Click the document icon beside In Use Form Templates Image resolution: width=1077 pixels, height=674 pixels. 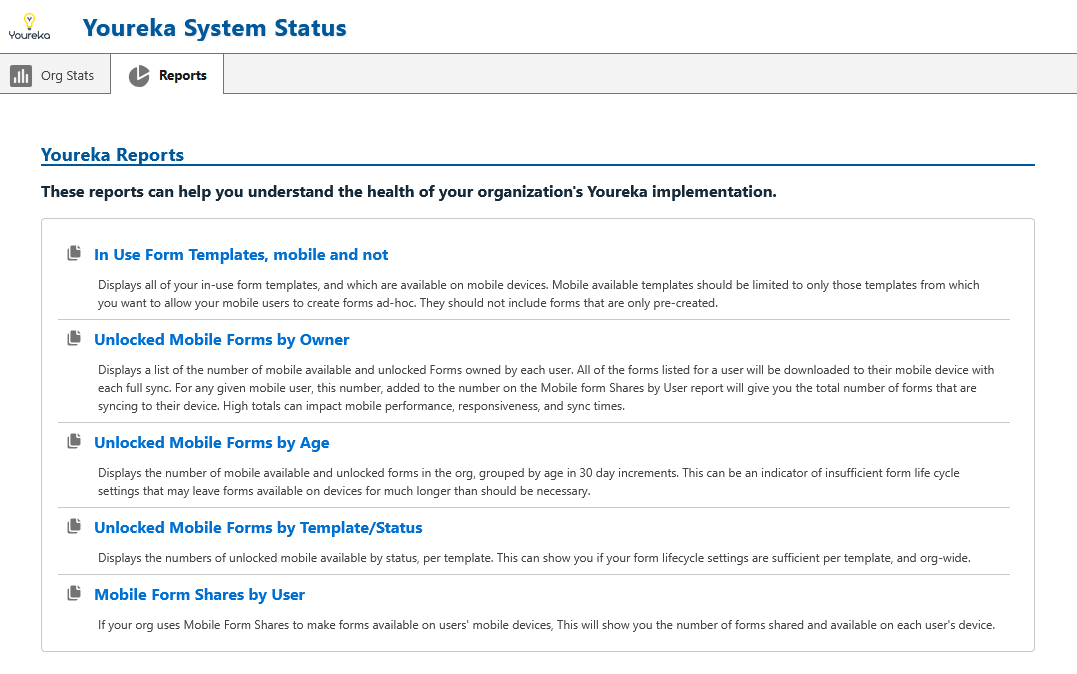click(x=74, y=254)
